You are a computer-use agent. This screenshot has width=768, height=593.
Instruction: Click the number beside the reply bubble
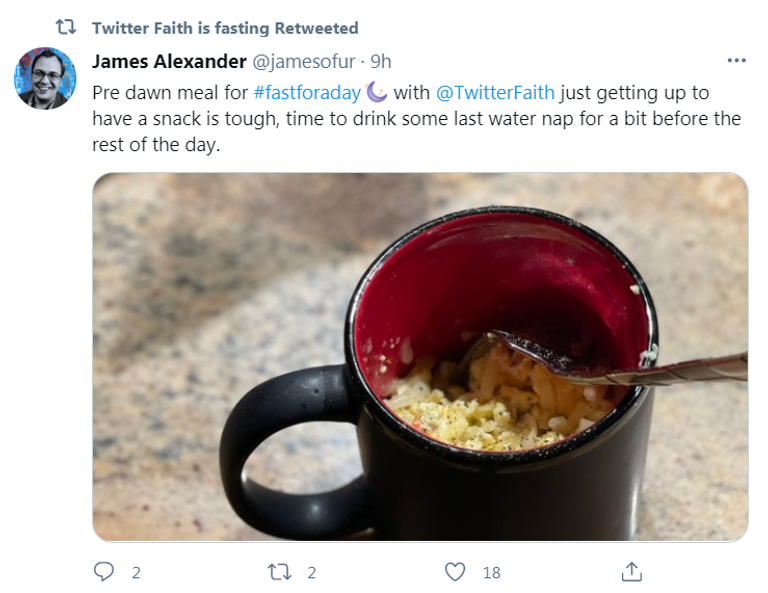click(136, 572)
